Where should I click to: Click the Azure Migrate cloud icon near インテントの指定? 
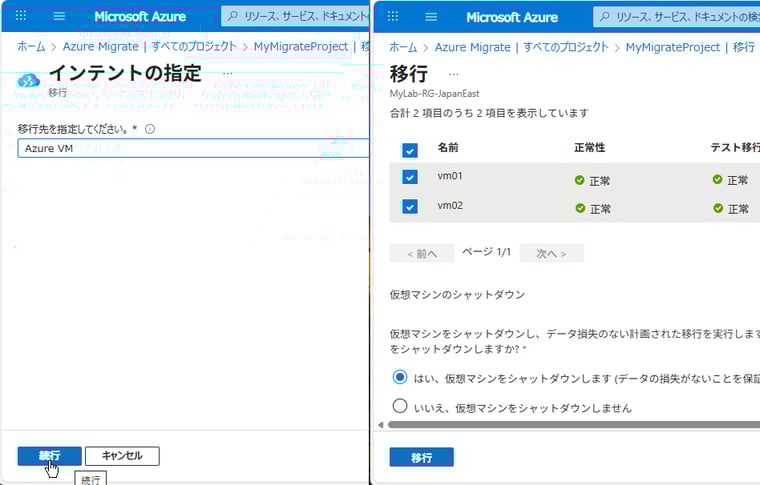(x=29, y=80)
